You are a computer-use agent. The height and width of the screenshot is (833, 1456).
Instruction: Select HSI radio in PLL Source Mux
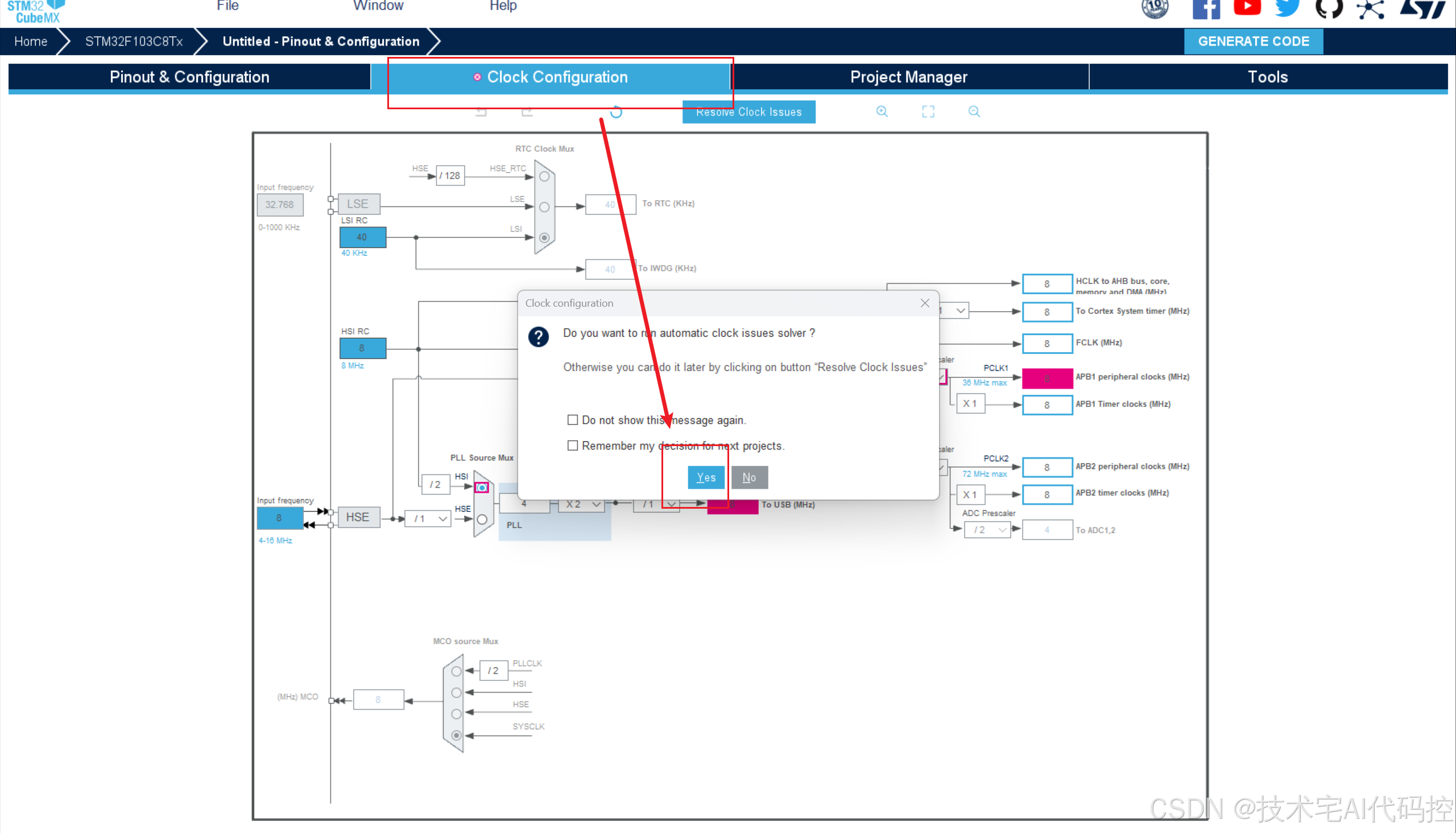coord(482,488)
